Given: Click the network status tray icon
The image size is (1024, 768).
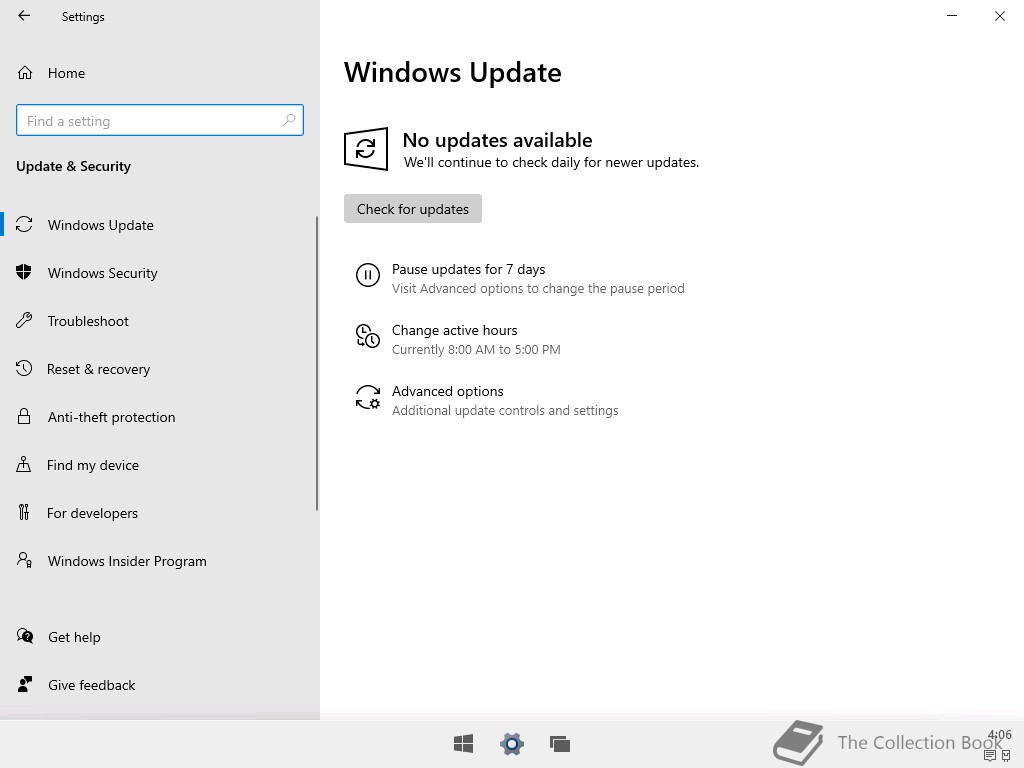Looking at the screenshot, I should pyautogui.click(x=1006, y=756).
